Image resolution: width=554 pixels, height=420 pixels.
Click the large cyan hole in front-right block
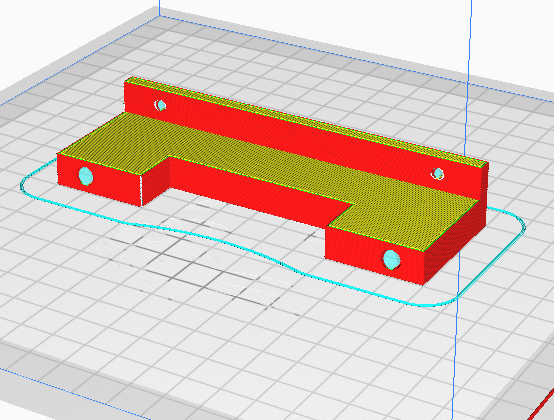(391, 260)
